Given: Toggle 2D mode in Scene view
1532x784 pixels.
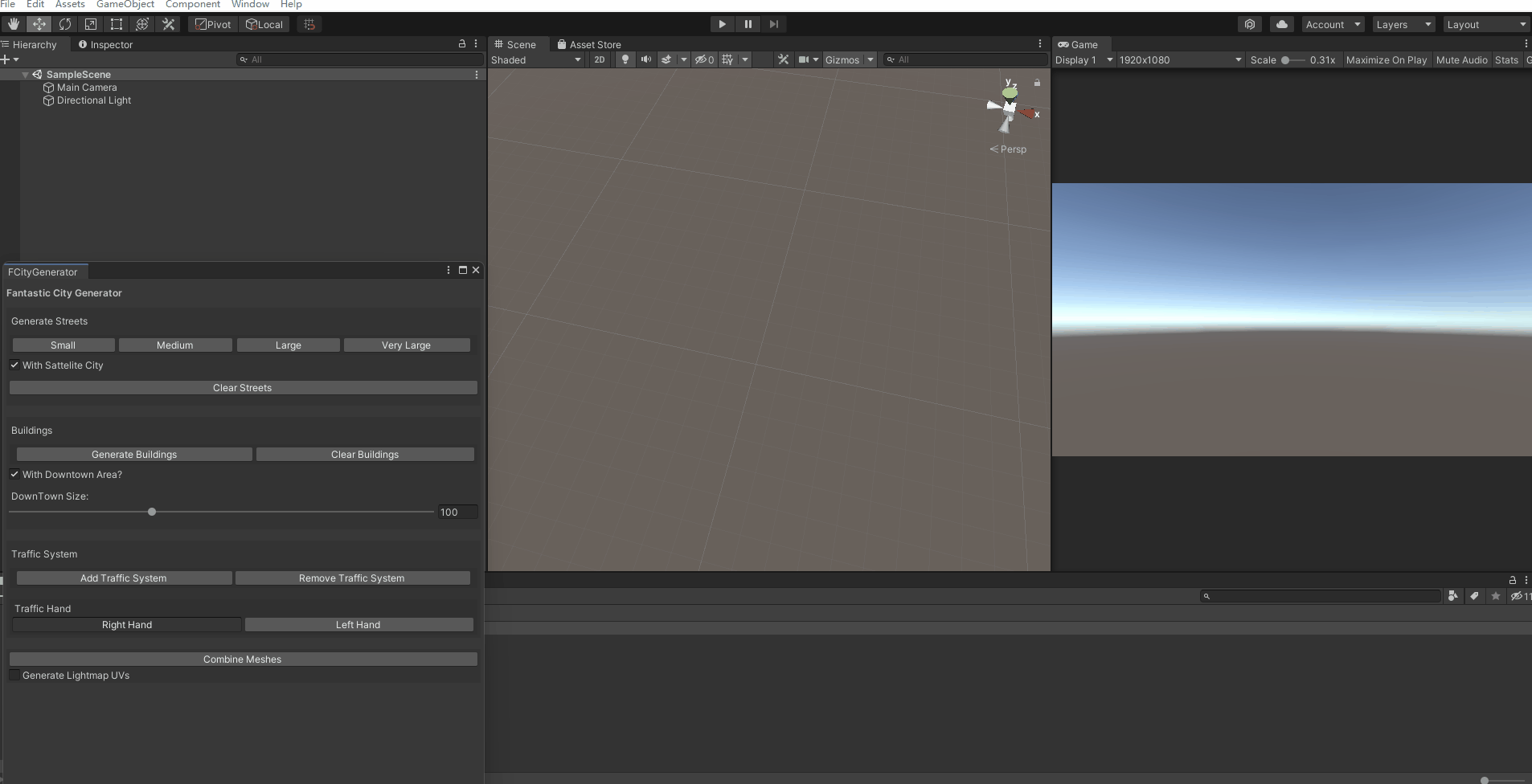Looking at the screenshot, I should pos(600,59).
